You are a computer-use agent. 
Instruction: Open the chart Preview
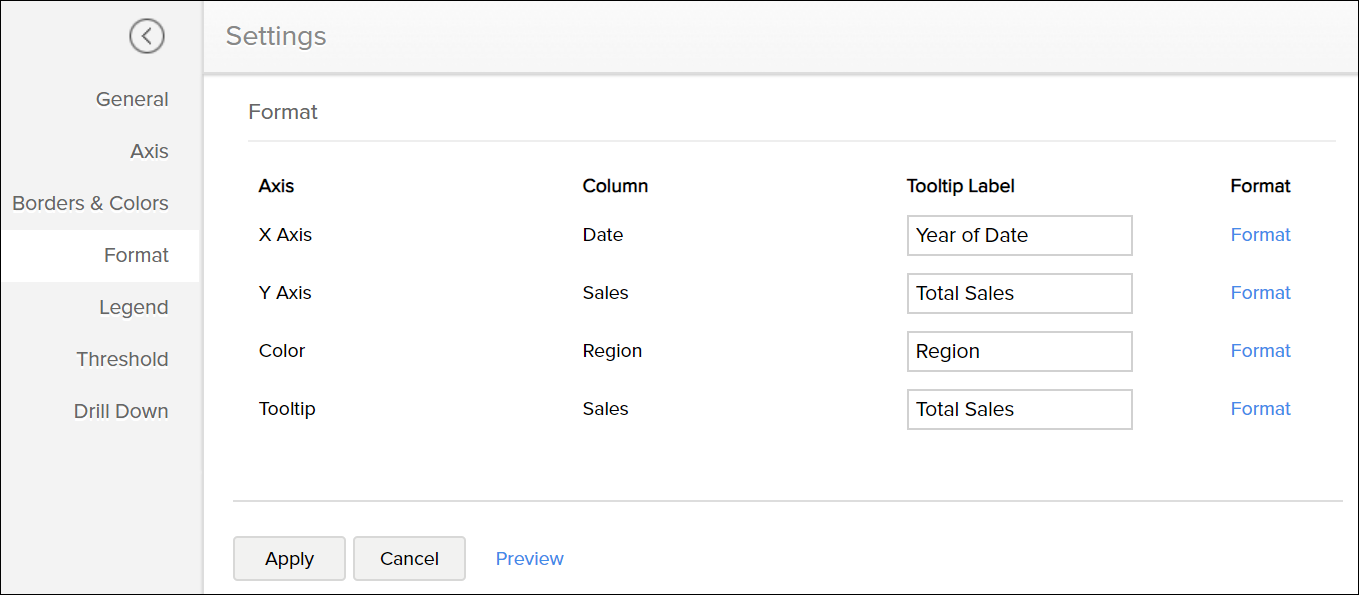529,558
